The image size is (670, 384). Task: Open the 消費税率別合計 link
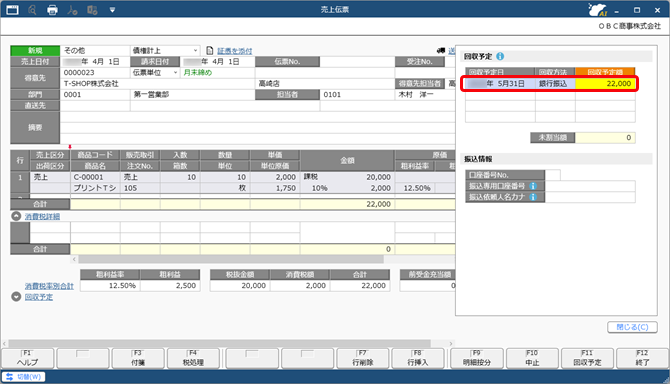49,286
